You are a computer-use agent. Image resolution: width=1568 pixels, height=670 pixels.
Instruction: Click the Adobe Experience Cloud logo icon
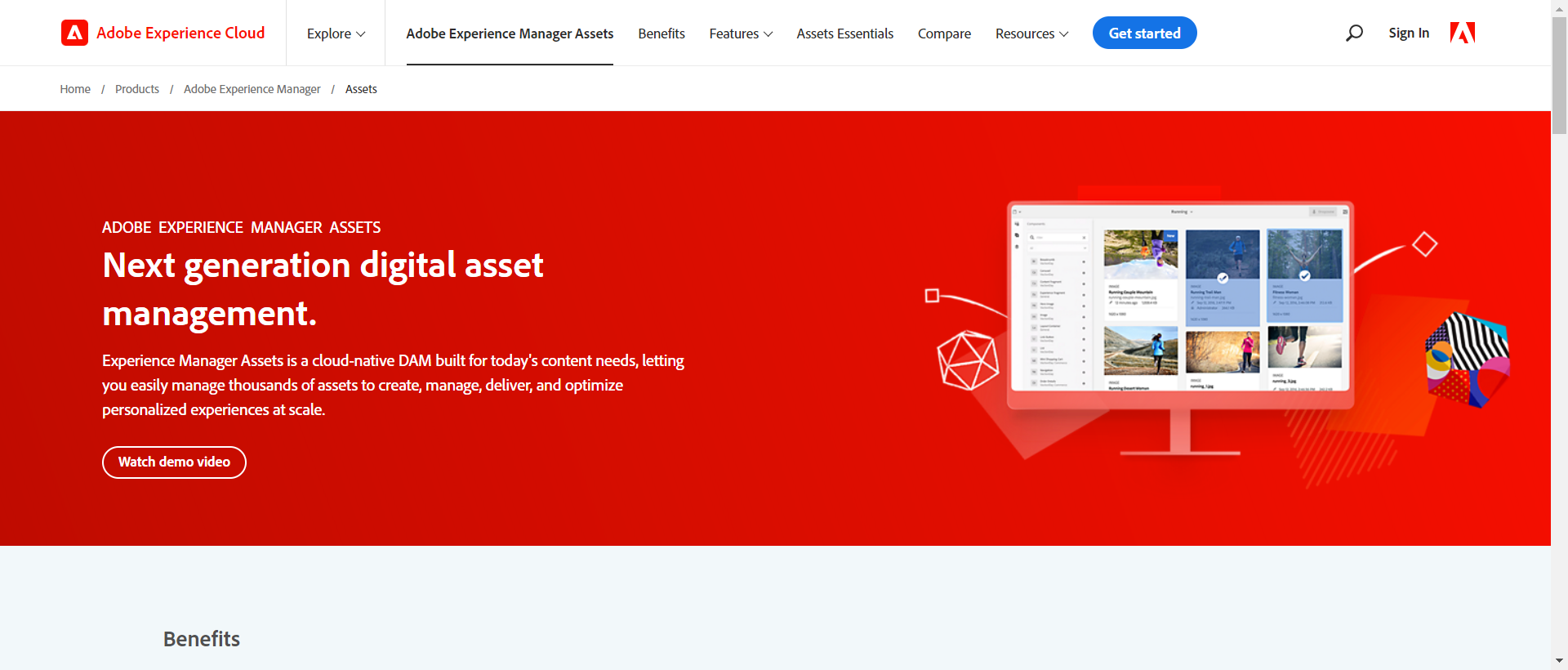[74, 33]
